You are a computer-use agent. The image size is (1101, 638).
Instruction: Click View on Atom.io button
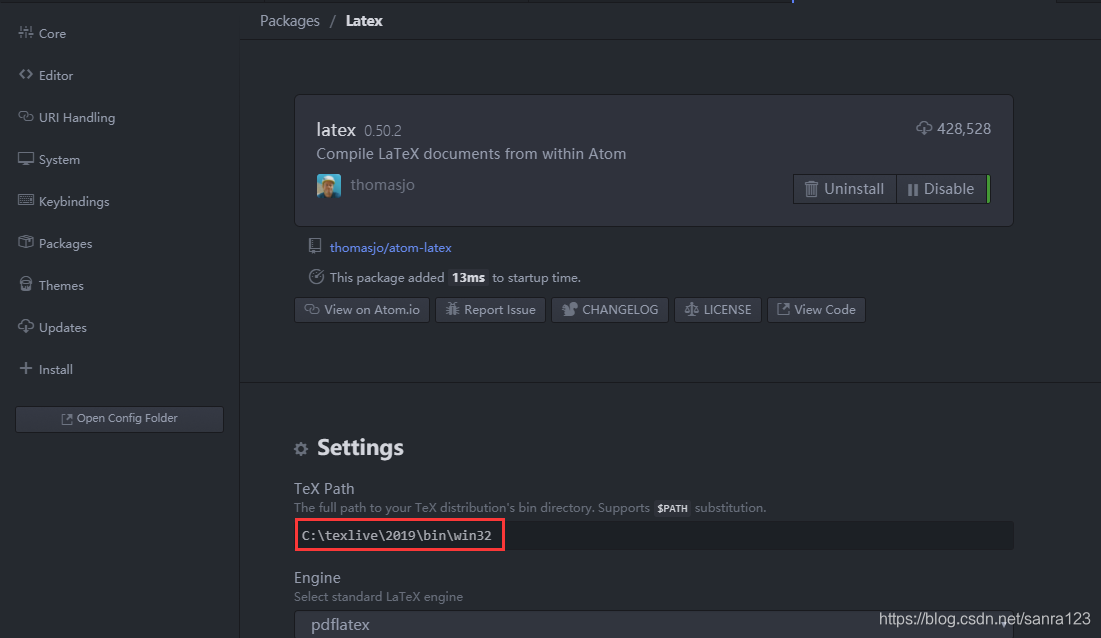click(362, 310)
